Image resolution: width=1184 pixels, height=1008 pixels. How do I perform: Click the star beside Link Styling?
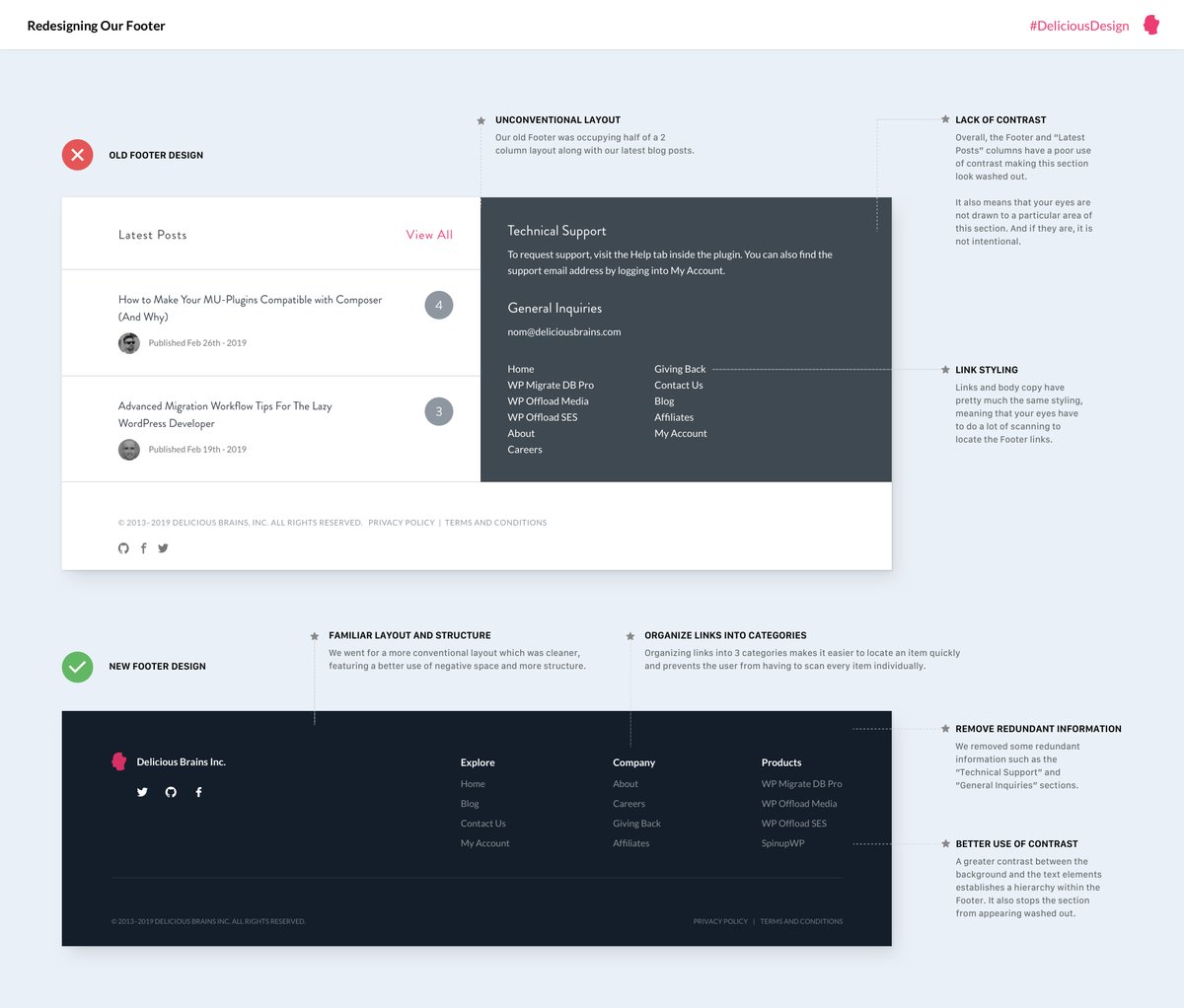pos(945,370)
